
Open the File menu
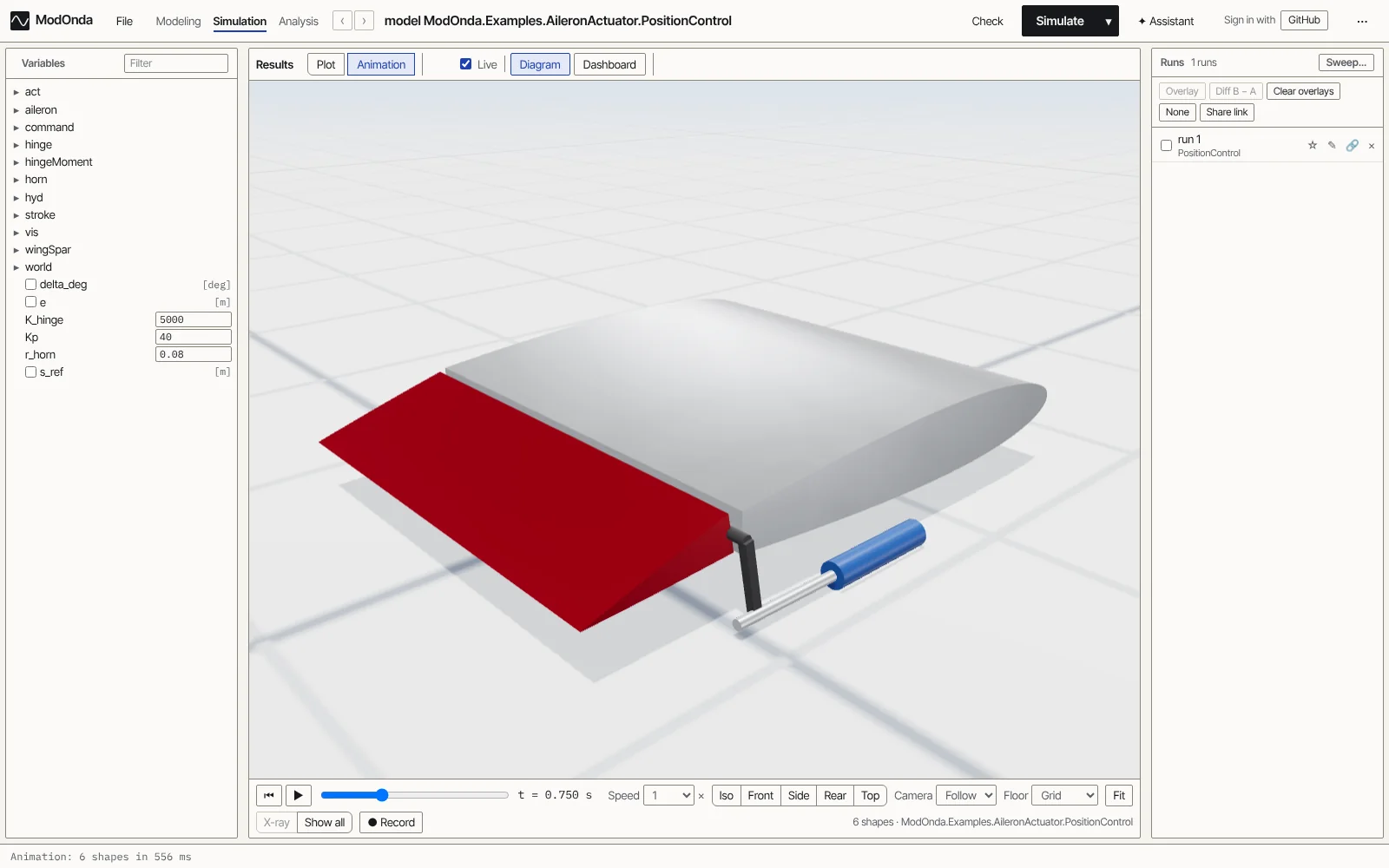coord(124,21)
